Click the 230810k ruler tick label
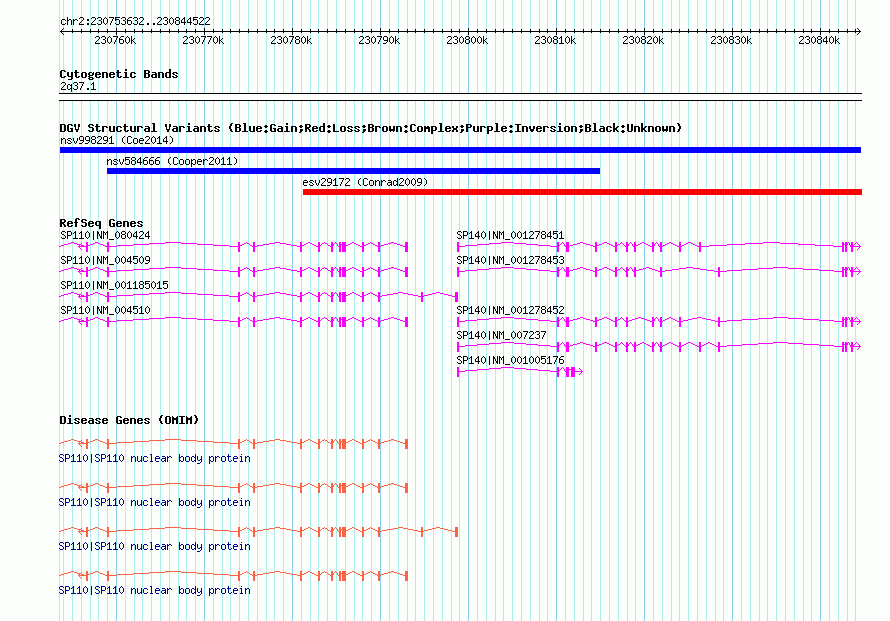 [555, 40]
